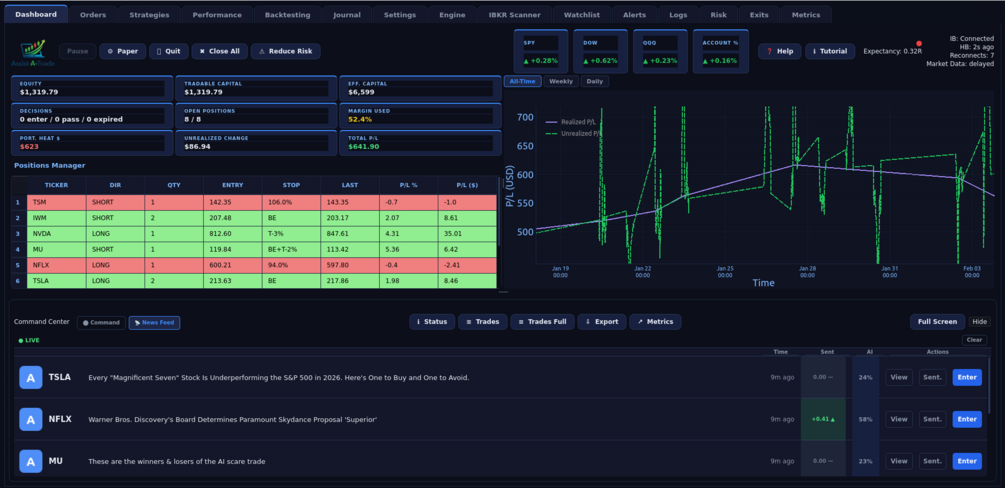Click the SPY index tile
The width and height of the screenshot is (1005, 488).
[541, 51]
